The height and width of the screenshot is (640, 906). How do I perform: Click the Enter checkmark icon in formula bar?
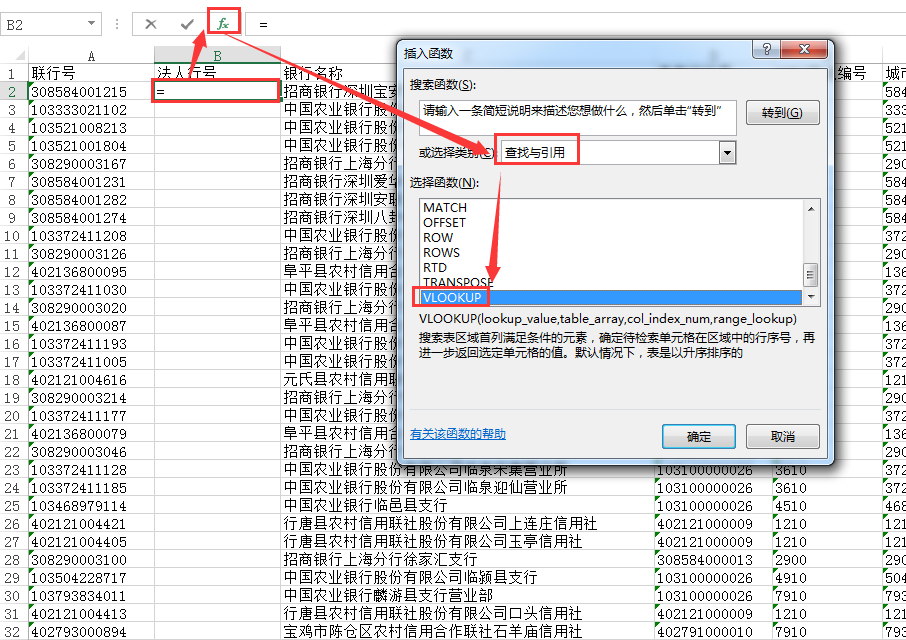coord(187,24)
